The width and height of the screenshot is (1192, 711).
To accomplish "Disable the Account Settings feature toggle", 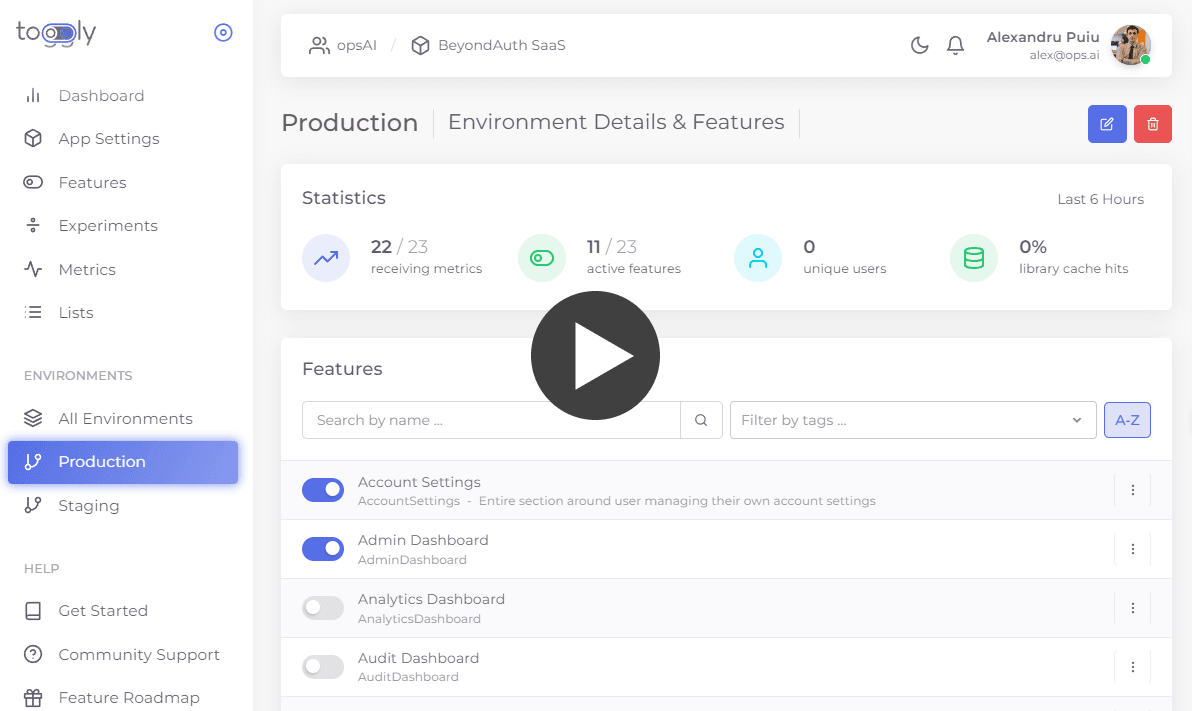I will (x=323, y=490).
